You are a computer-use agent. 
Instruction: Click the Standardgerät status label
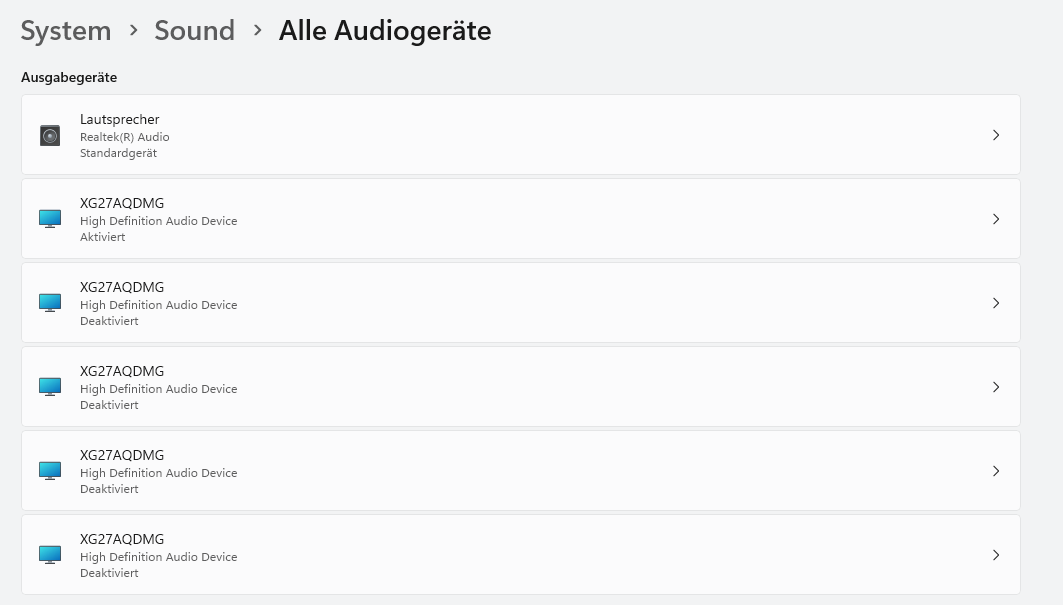tap(118, 153)
